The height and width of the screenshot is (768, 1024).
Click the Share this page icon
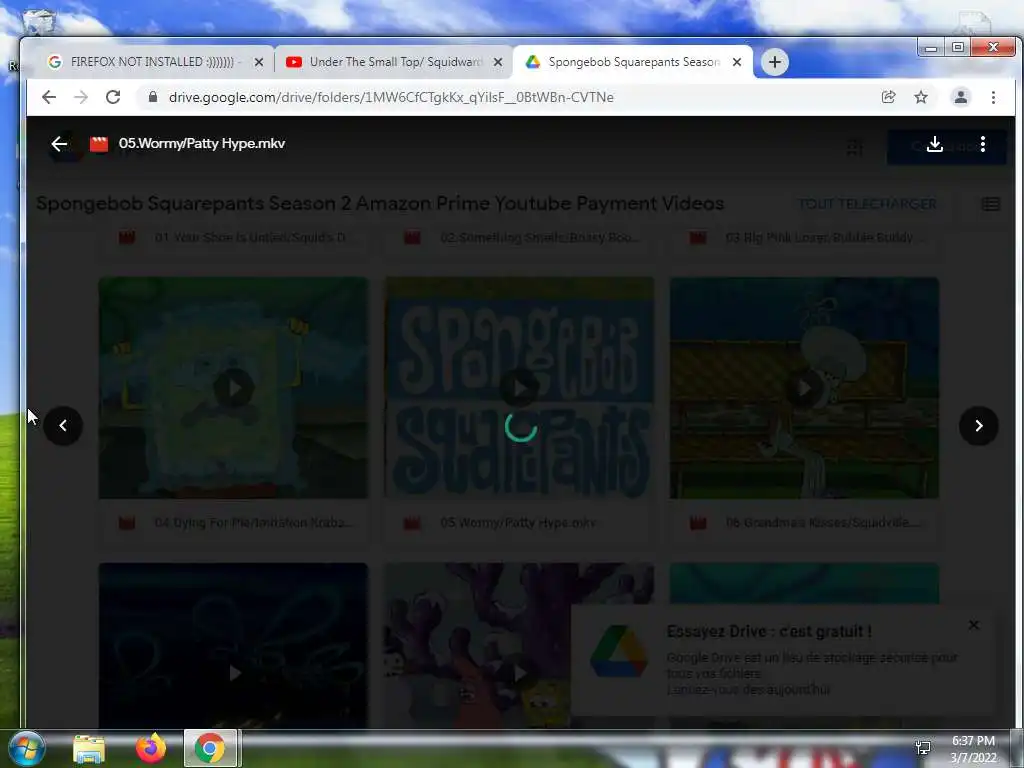click(888, 97)
